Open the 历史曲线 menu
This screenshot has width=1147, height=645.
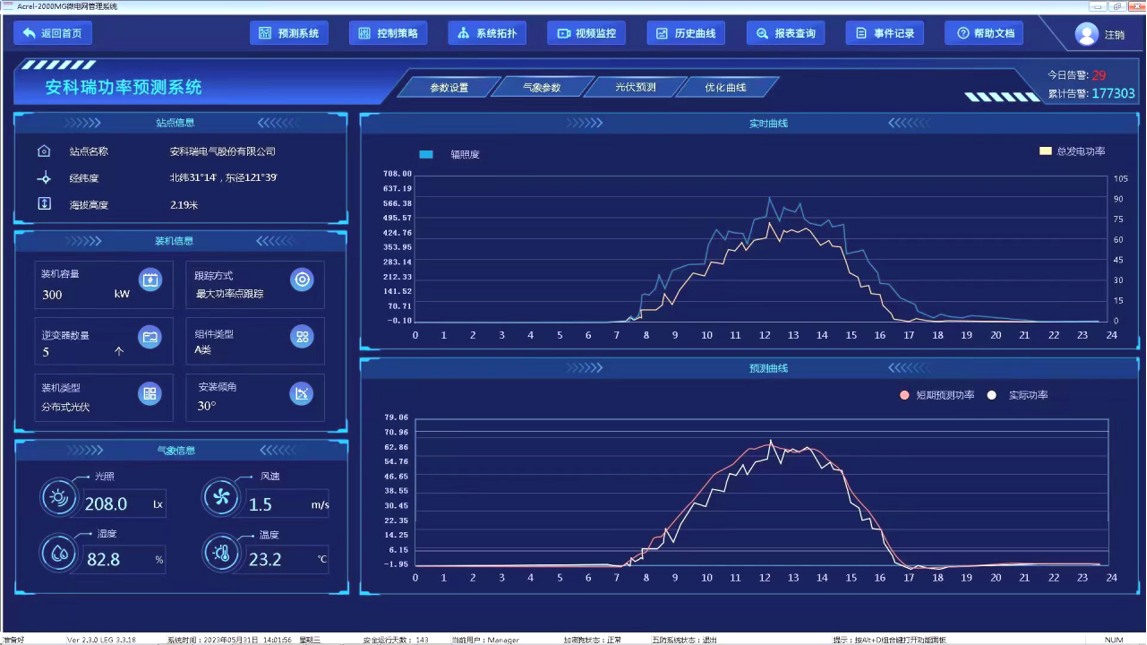[686, 33]
